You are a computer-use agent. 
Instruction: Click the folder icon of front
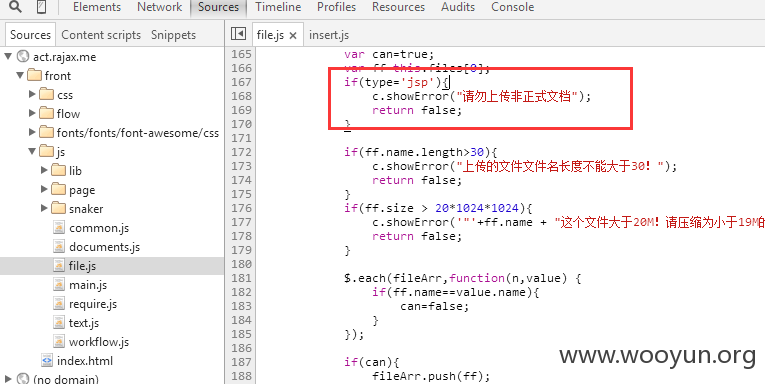pyautogui.click(x=35, y=76)
